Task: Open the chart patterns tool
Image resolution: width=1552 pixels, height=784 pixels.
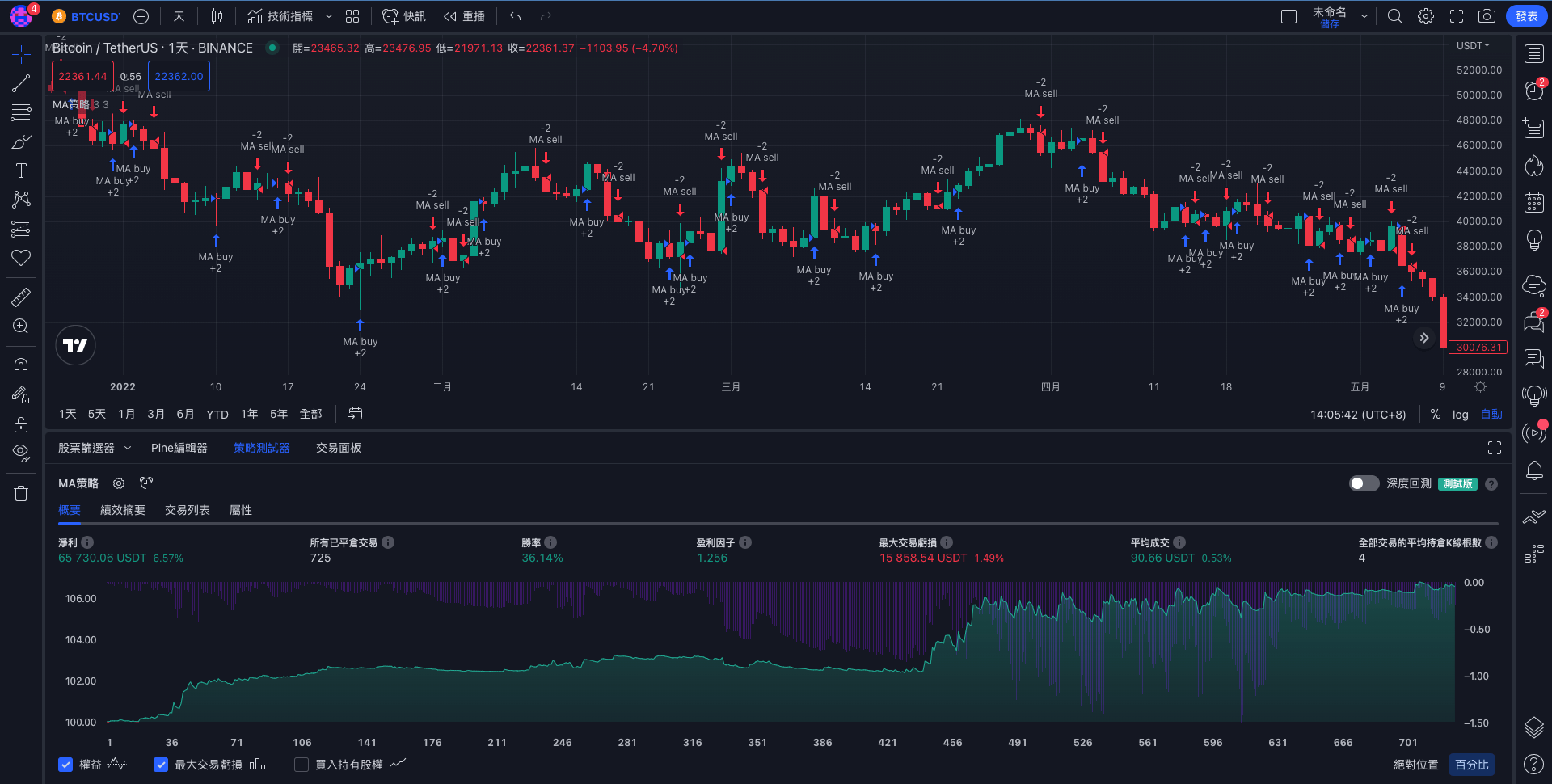Action: [21, 200]
